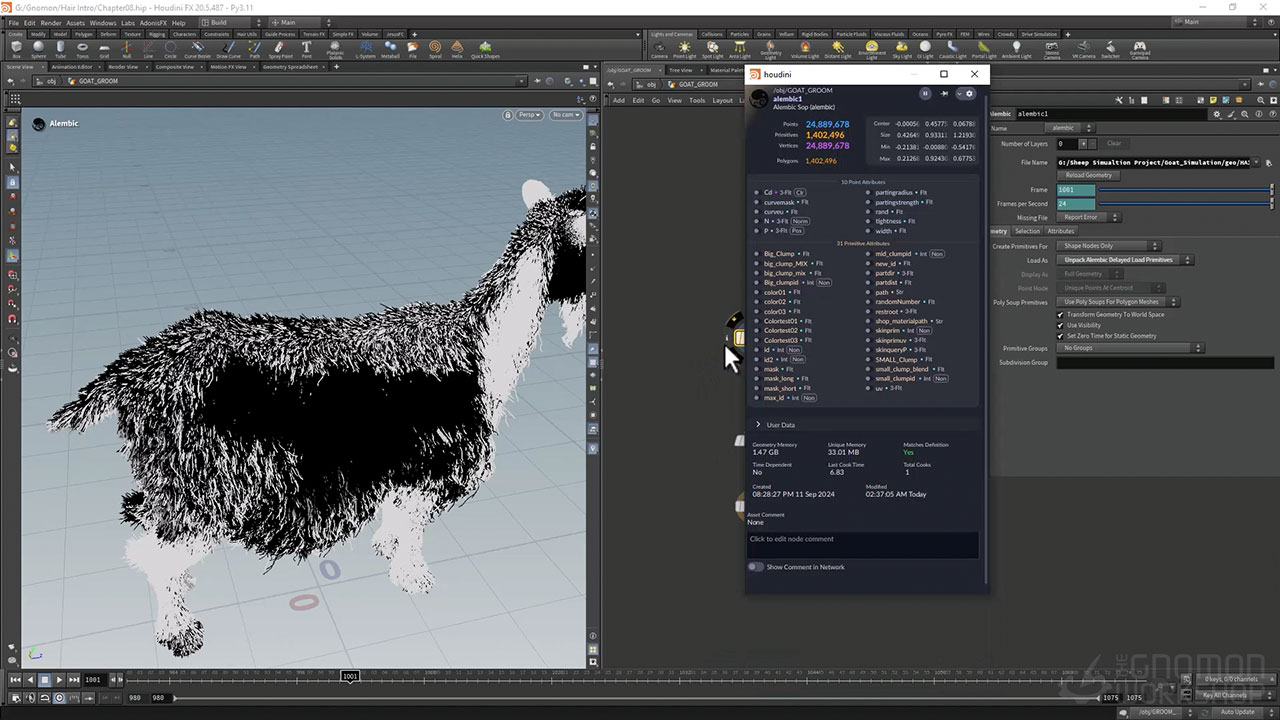Select the Sphere shelf tool
Screen dimensions: 1280x720
pos(38,48)
